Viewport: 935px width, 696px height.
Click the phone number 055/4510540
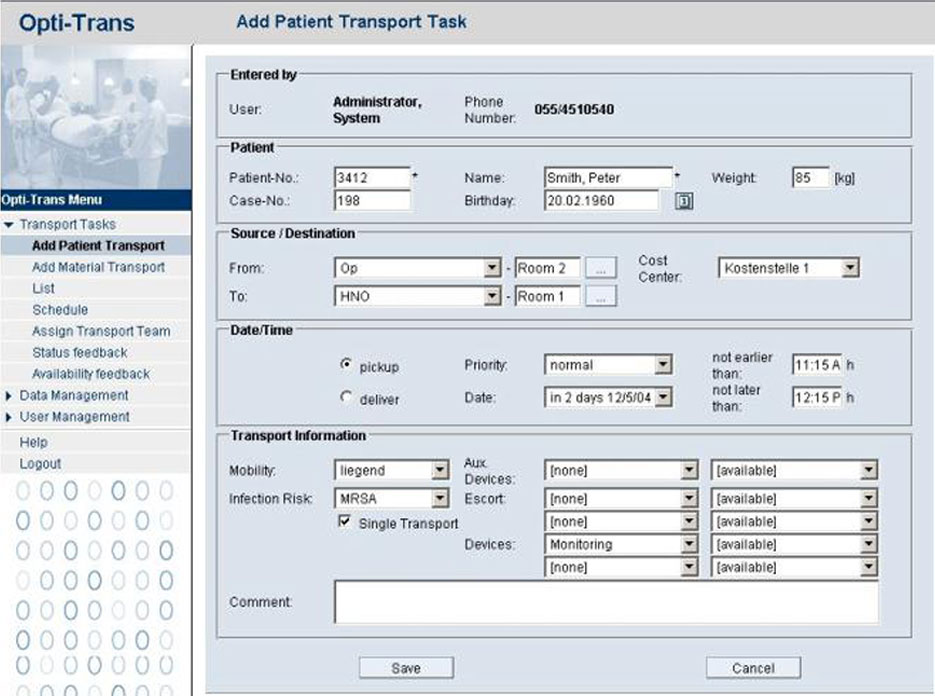coord(574,110)
